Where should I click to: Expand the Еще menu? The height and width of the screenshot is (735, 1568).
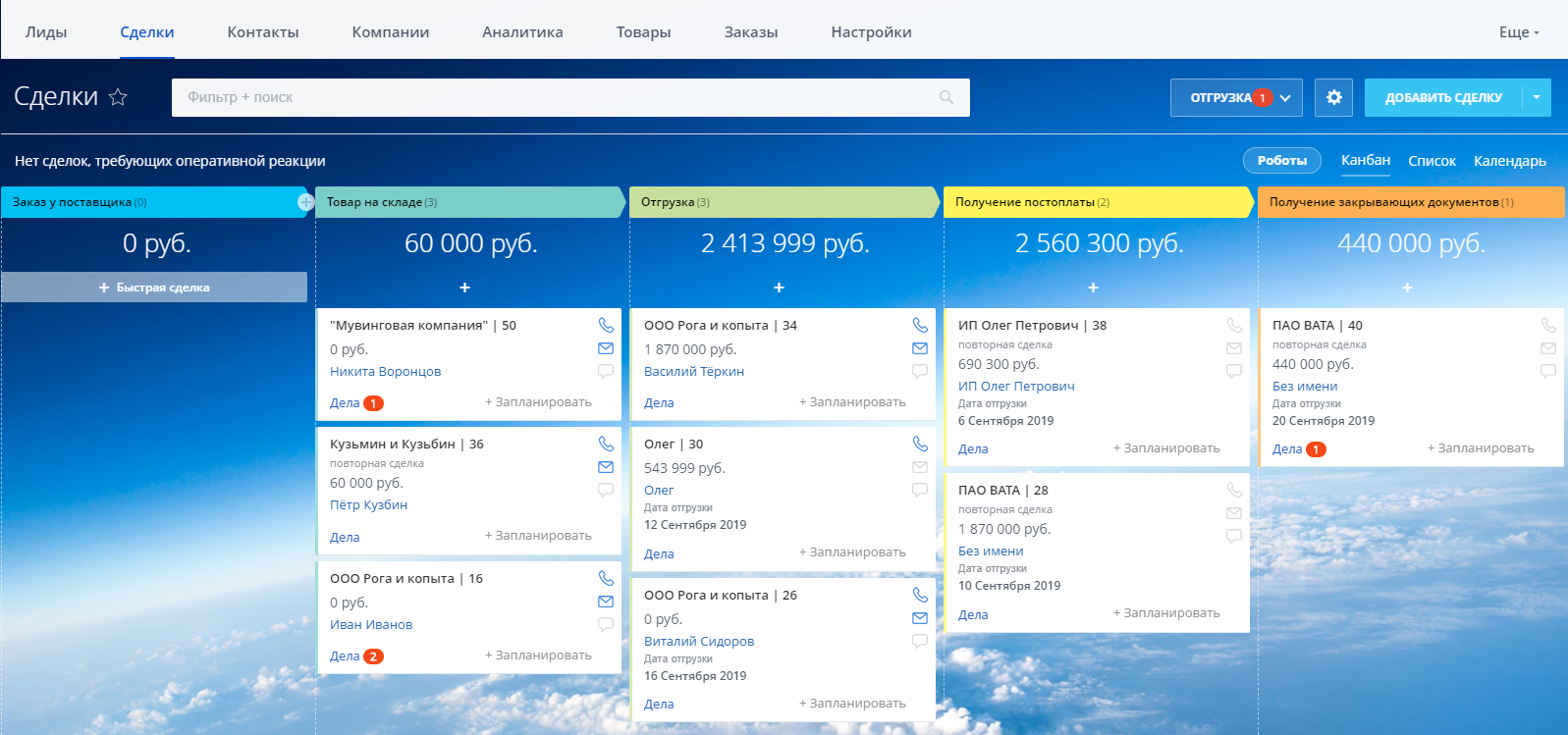point(1518,32)
